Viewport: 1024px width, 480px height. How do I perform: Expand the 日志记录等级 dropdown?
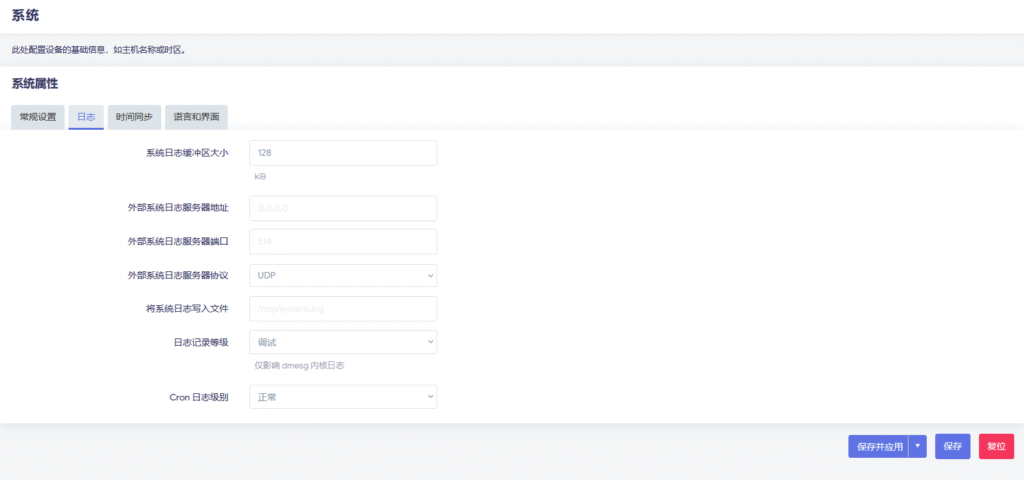(343, 342)
